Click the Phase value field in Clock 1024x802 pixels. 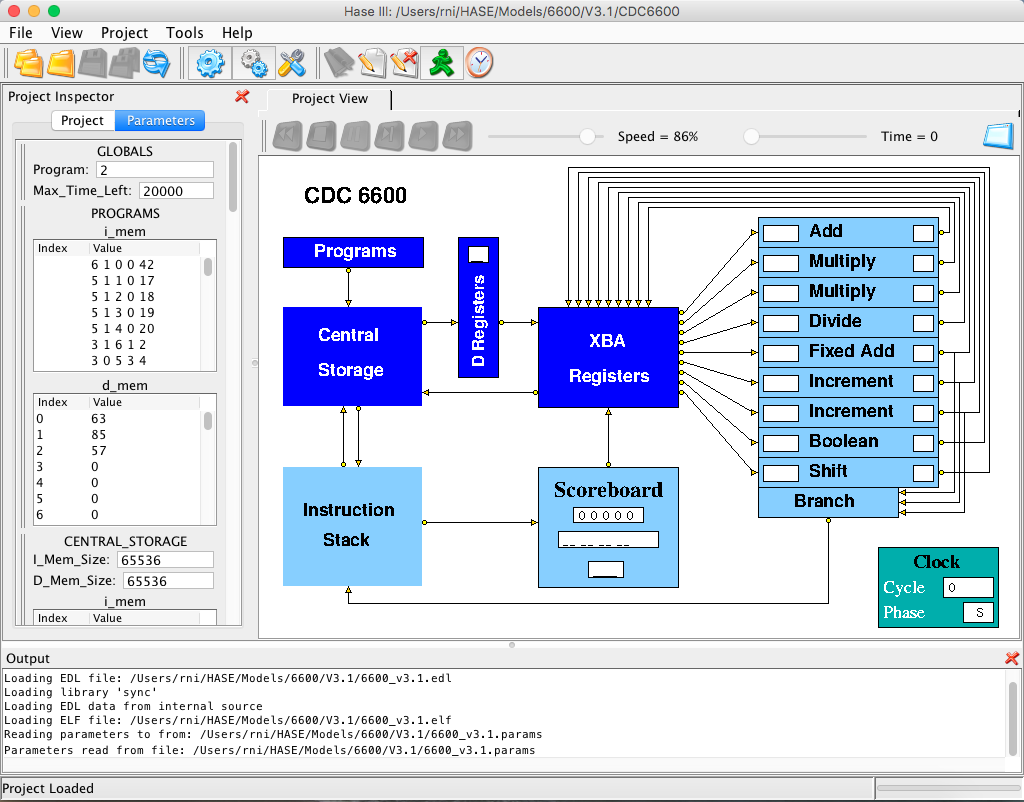point(978,613)
